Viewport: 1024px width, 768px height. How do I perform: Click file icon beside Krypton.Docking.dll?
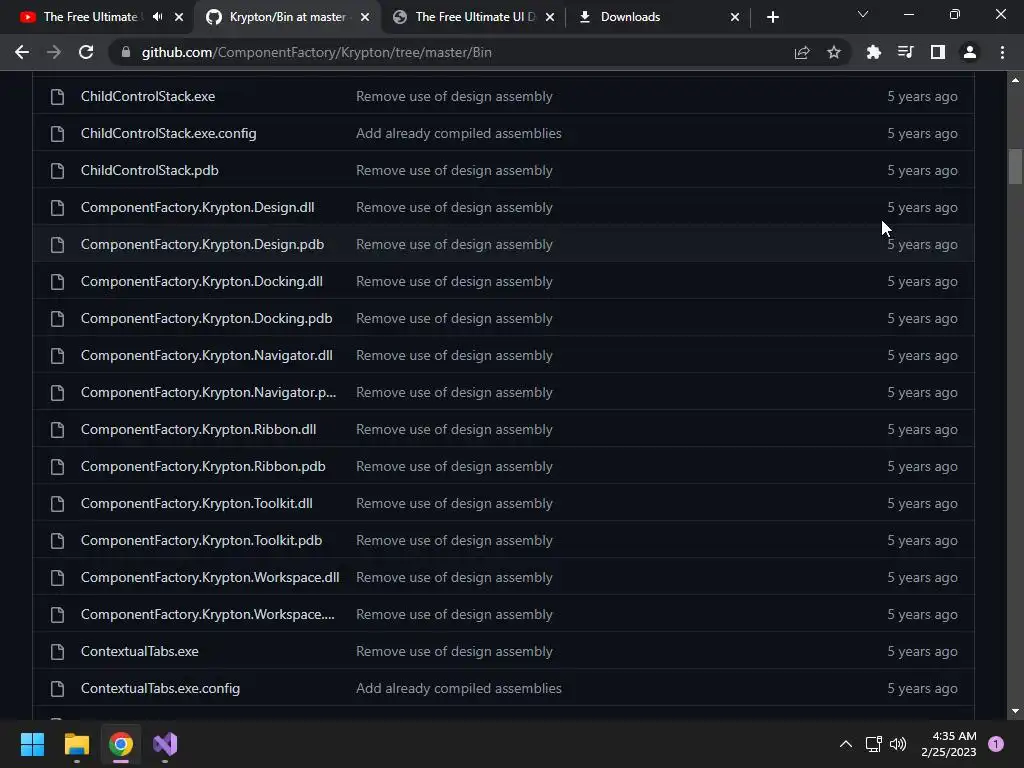(x=57, y=281)
